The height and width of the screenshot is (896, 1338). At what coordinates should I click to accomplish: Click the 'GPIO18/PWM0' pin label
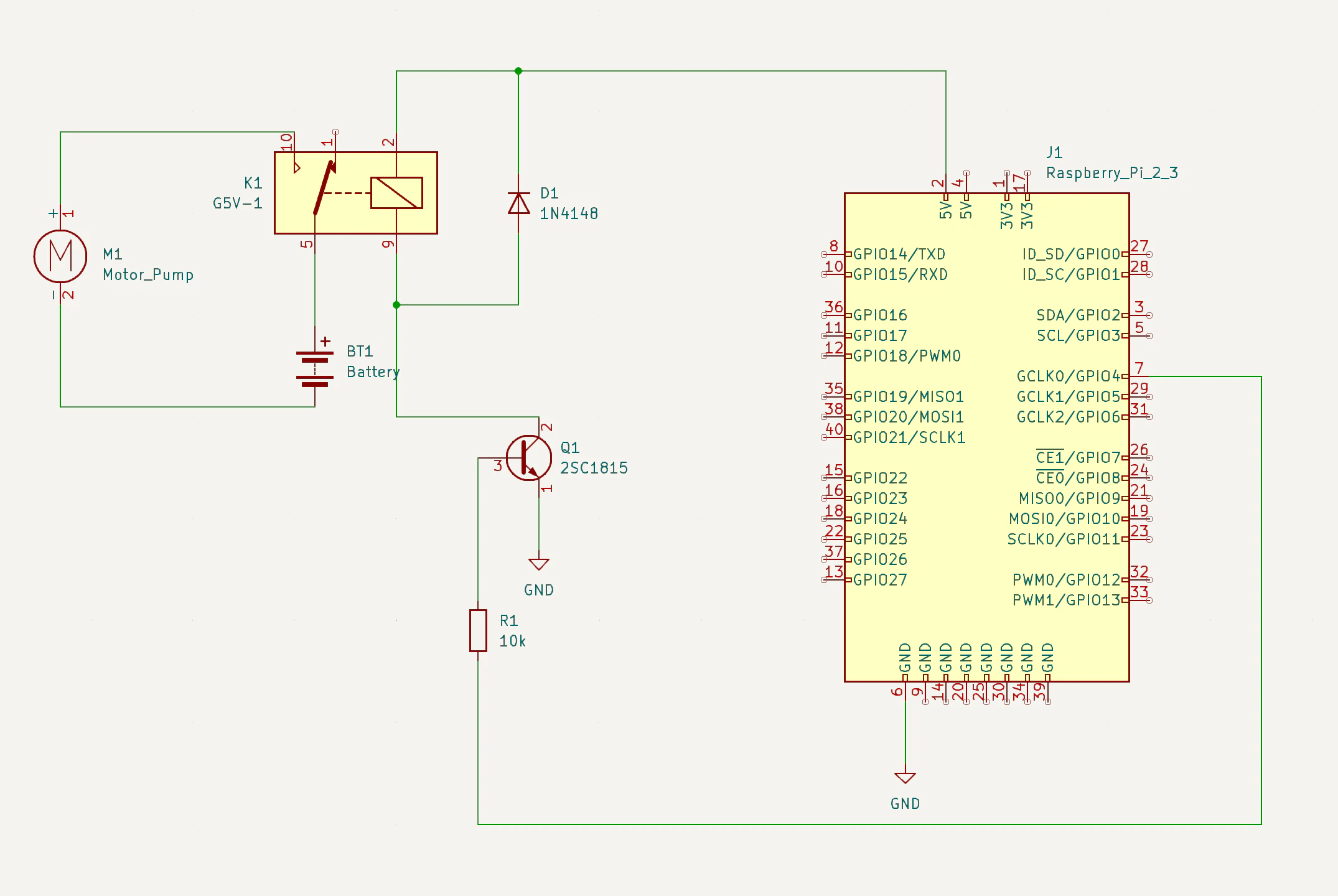907,356
